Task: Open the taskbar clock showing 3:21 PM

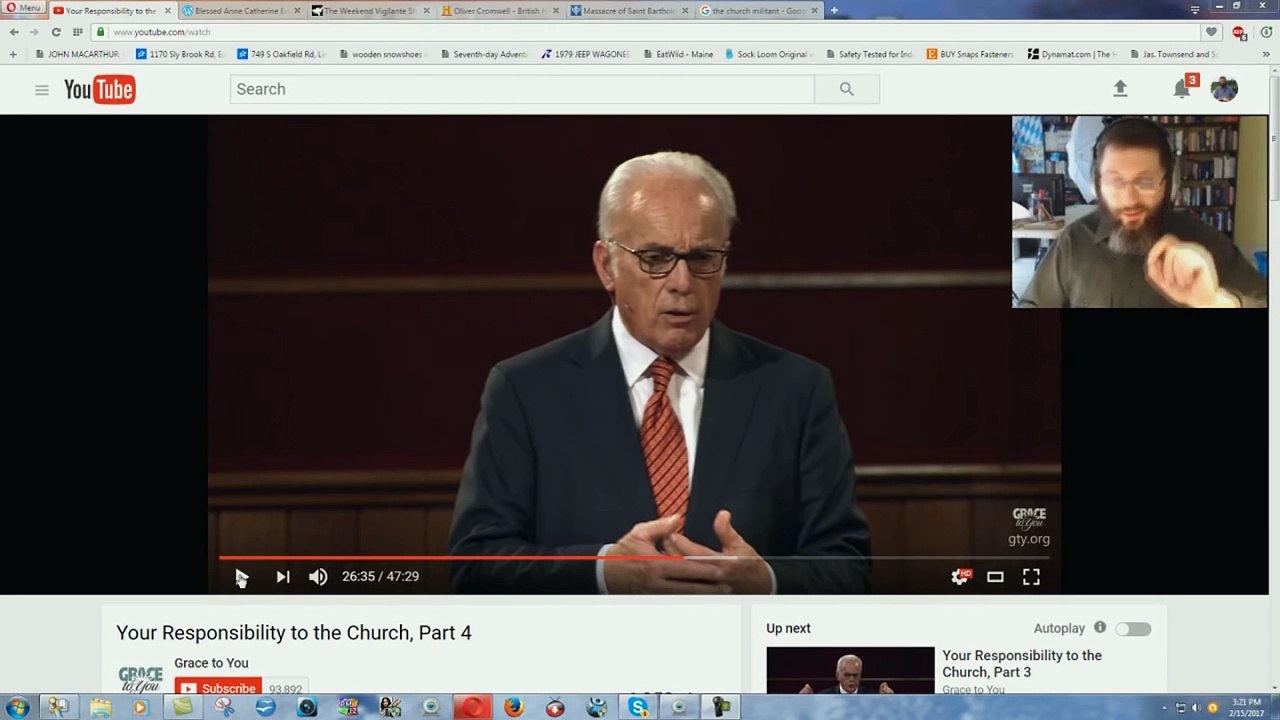Action: click(1246, 707)
